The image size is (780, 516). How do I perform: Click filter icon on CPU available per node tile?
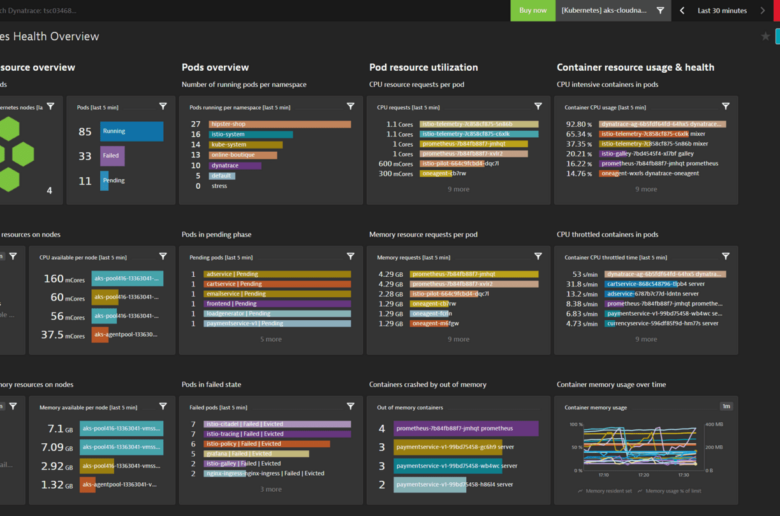[x=163, y=256]
